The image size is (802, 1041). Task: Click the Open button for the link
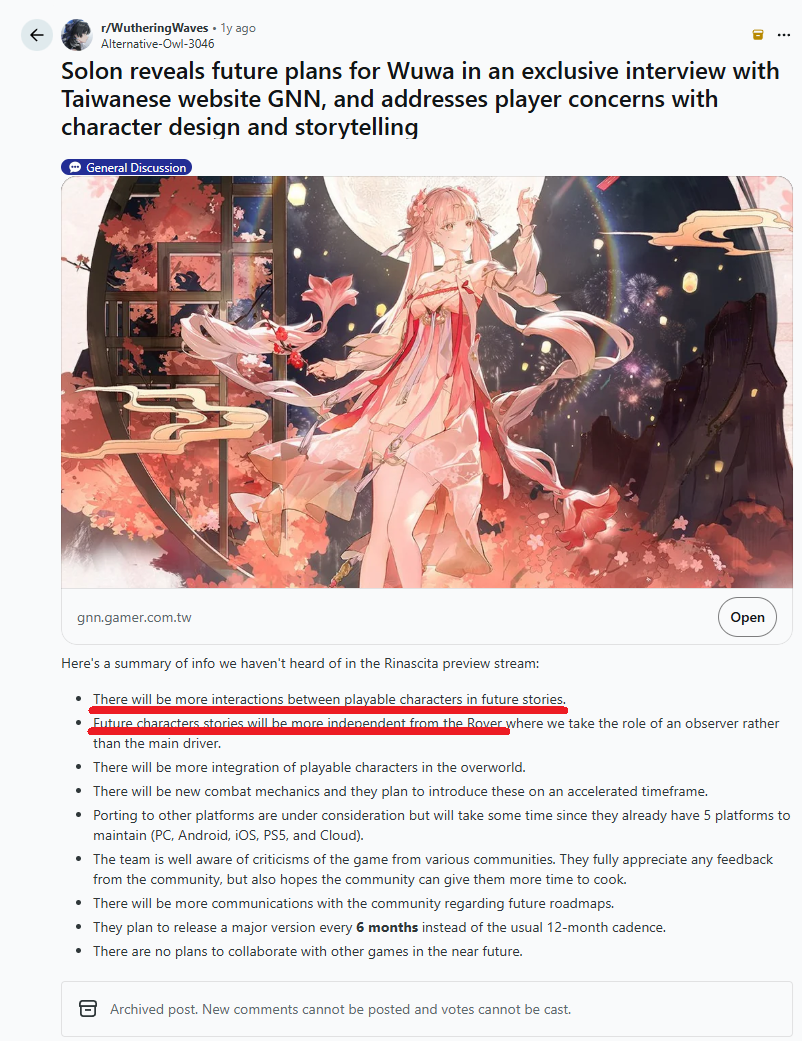[x=747, y=617]
